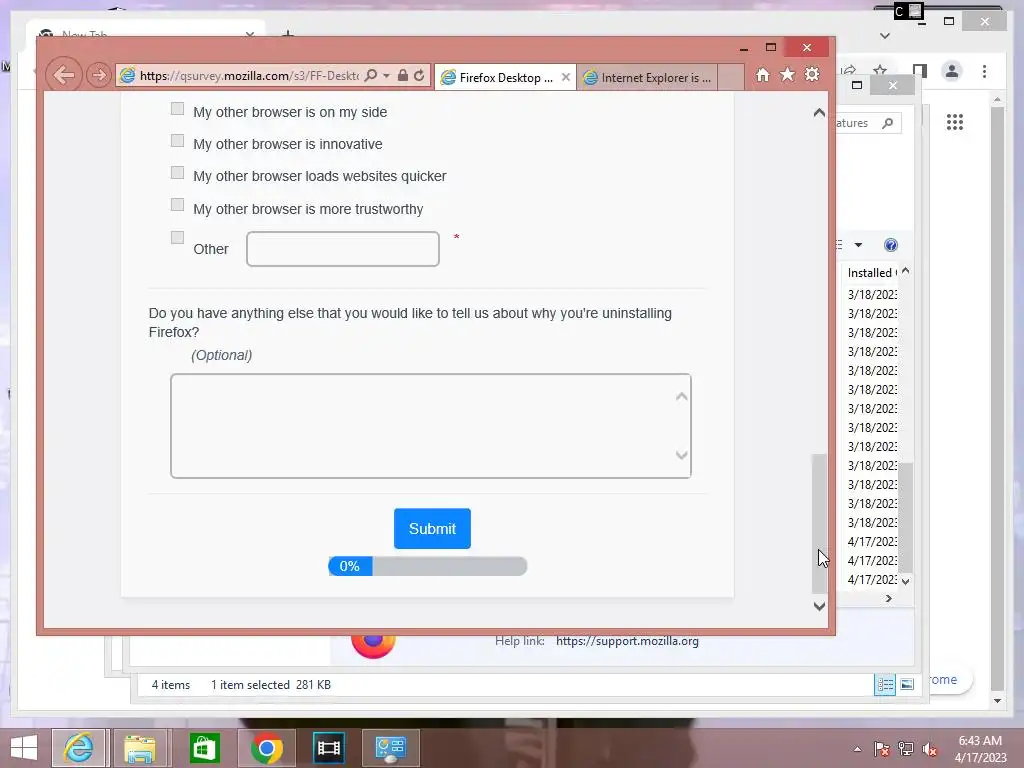Screen dimensions: 1024x768
Task: Switch to the Internet Explorer is... tab
Action: click(x=648, y=78)
